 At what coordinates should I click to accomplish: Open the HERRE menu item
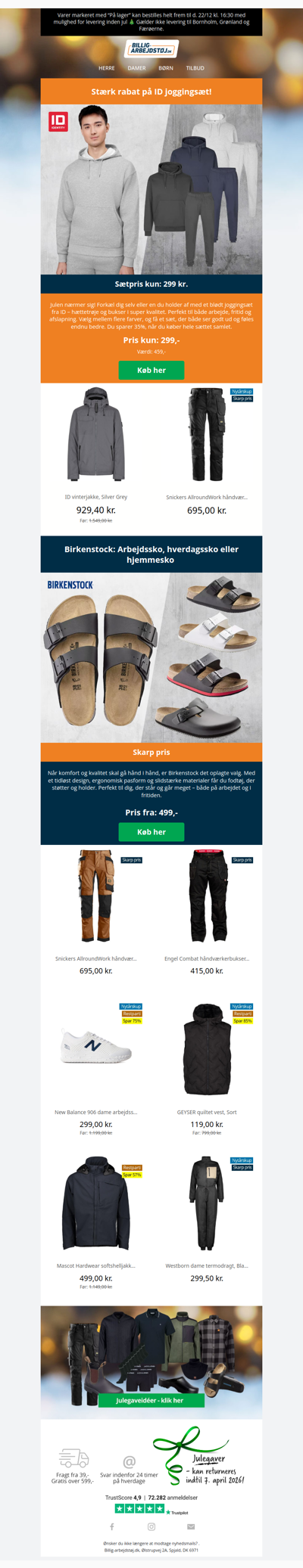107,68
